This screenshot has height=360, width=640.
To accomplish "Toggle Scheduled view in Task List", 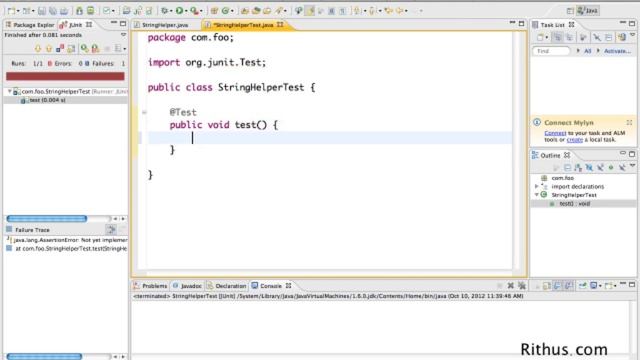I will pyautogui.click(x=569, y=37).
